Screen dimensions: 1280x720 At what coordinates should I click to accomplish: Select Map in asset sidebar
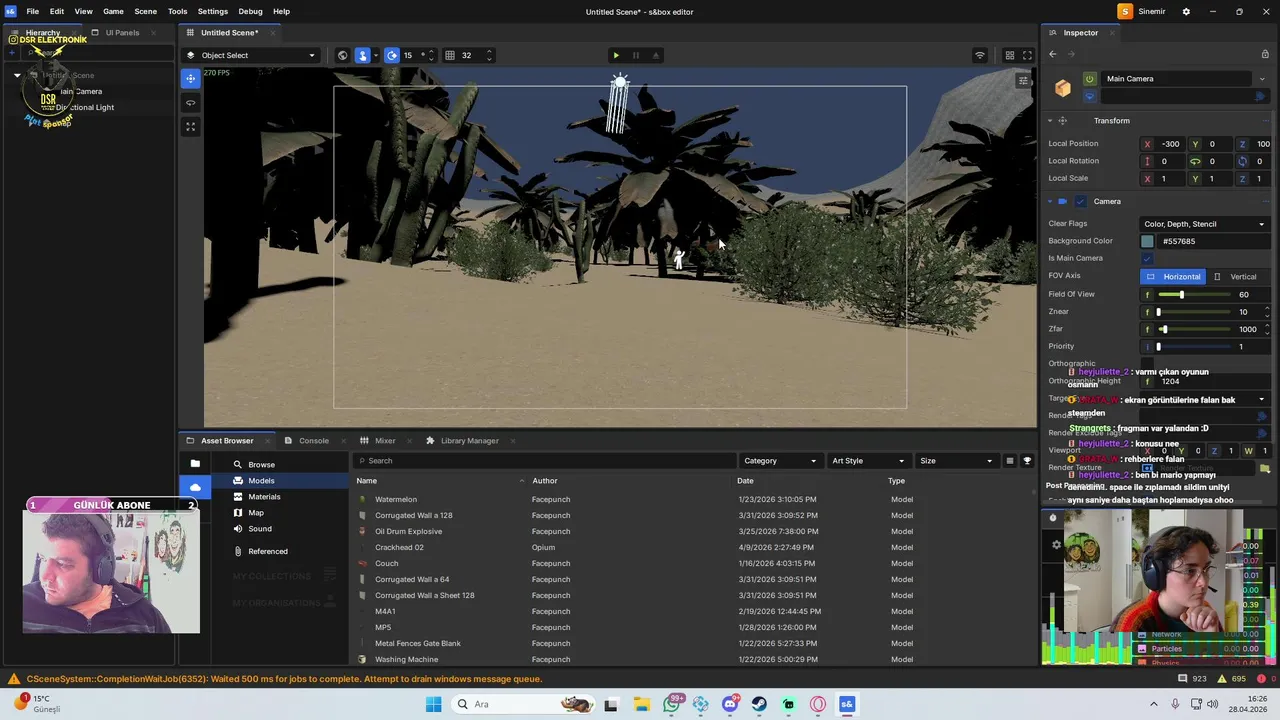pyautogui.click(x=256, y=513)
